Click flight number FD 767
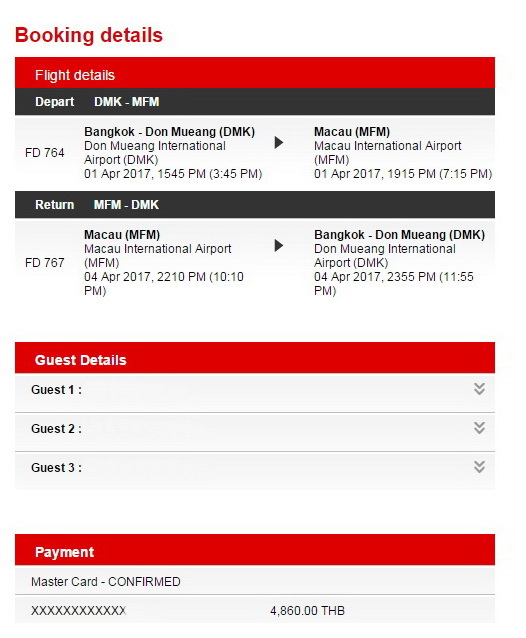The width and height of the screenshot is (526, 638). (x=45, y=263)
